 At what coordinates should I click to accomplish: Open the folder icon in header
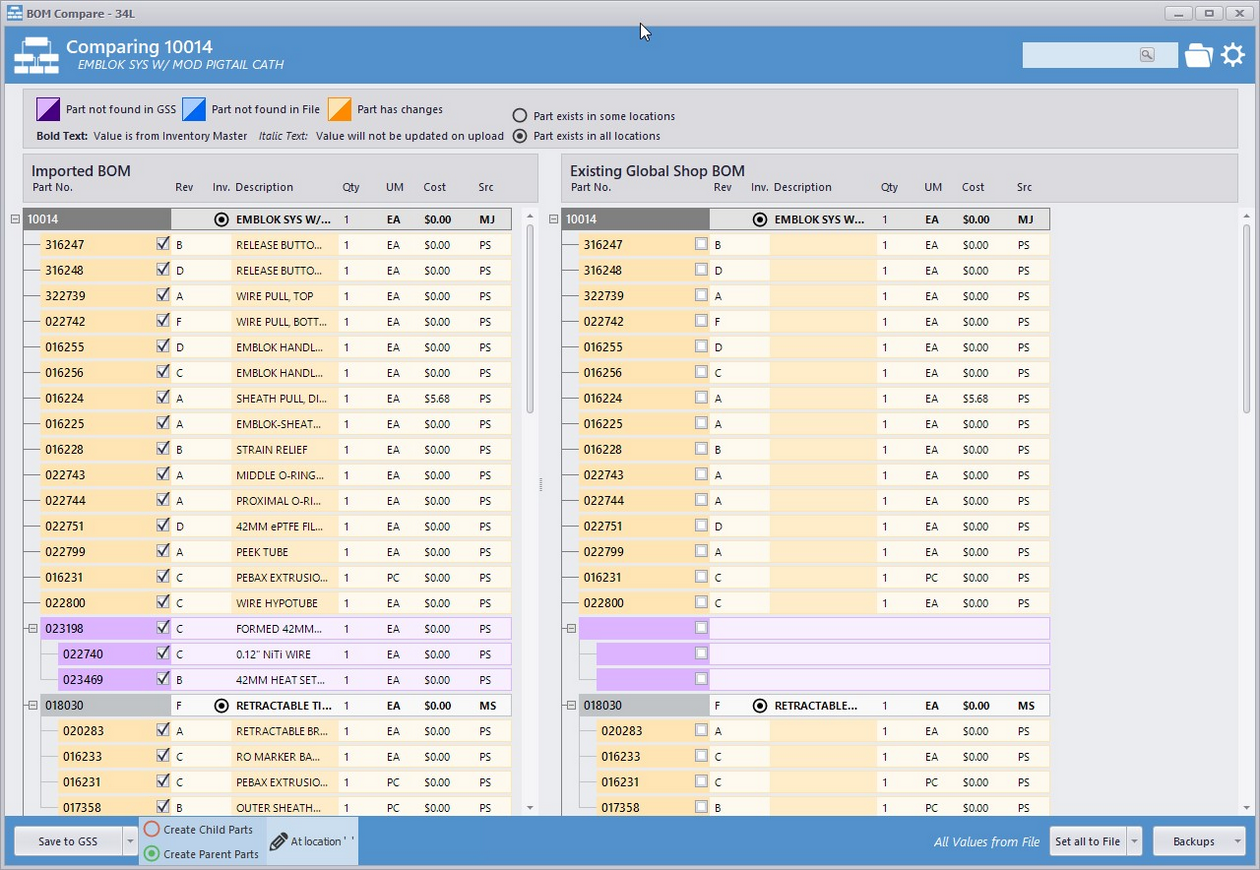[1198, 55]
